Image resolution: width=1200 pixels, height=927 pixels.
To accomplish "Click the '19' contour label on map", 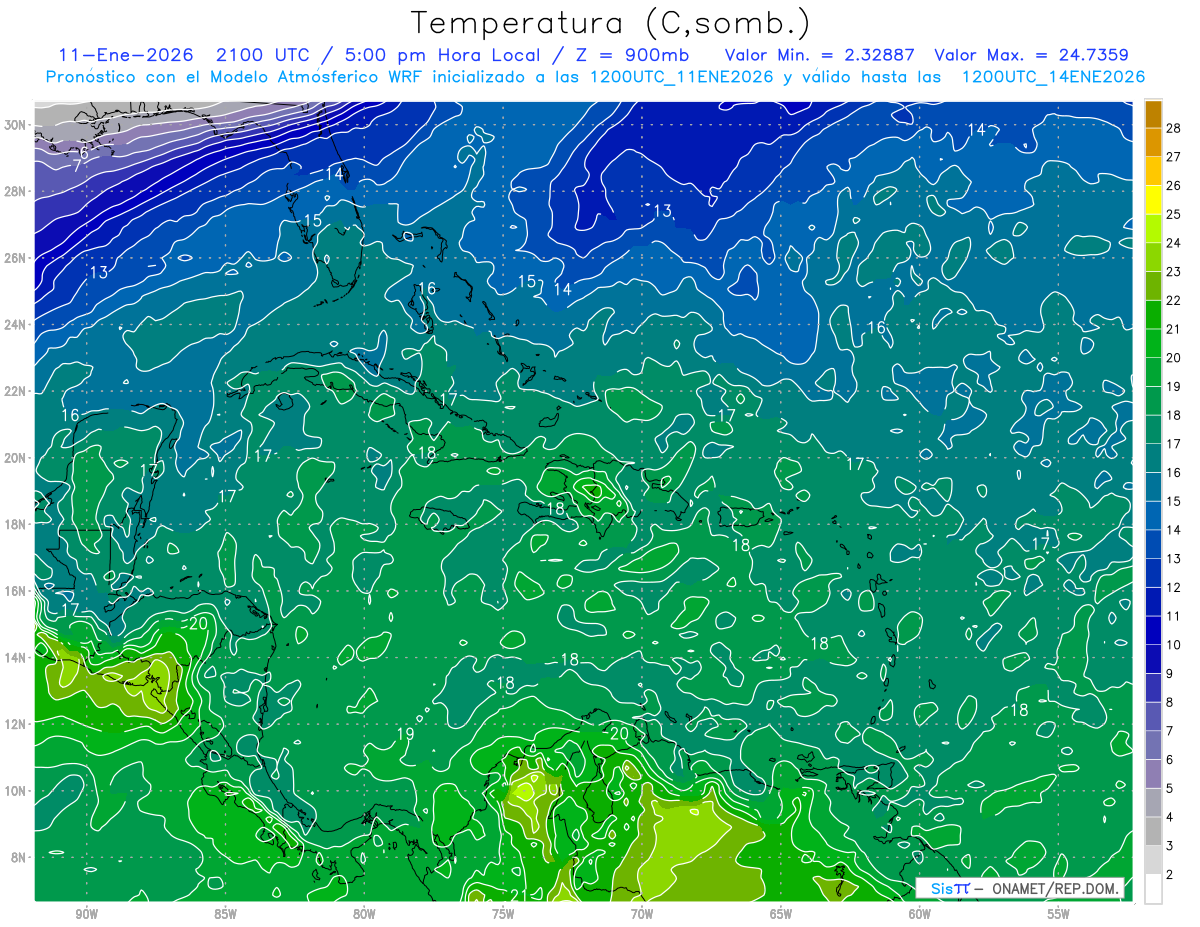I will click(405, 734).
